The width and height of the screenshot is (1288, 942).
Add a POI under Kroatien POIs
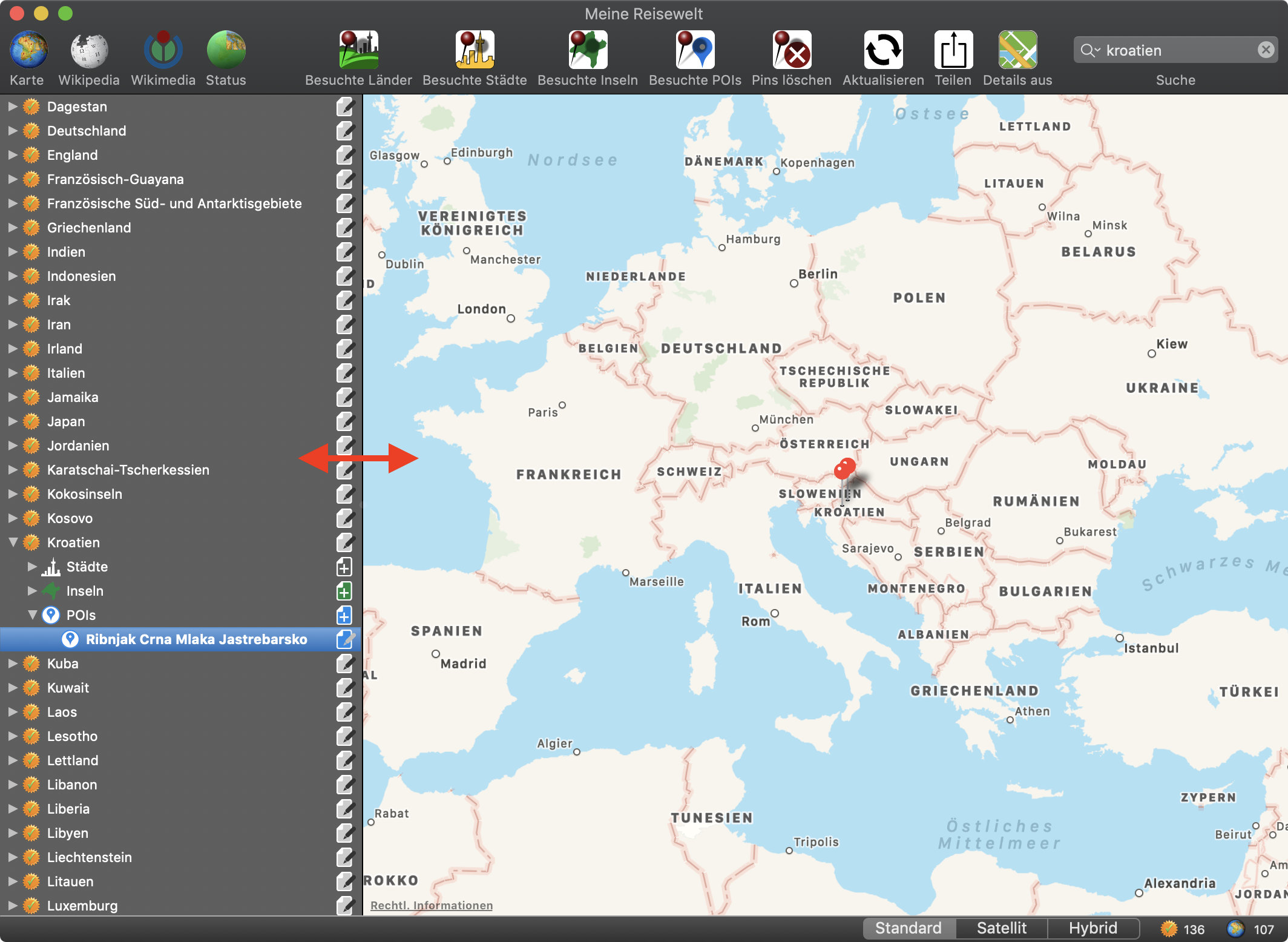(344, 616)
